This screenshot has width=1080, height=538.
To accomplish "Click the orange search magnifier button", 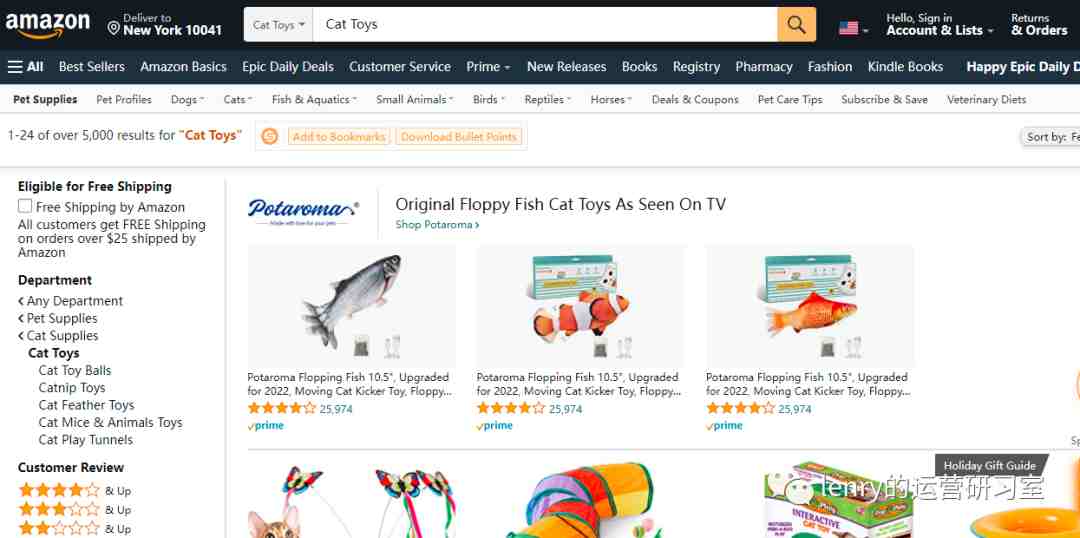I will point(796,25).
